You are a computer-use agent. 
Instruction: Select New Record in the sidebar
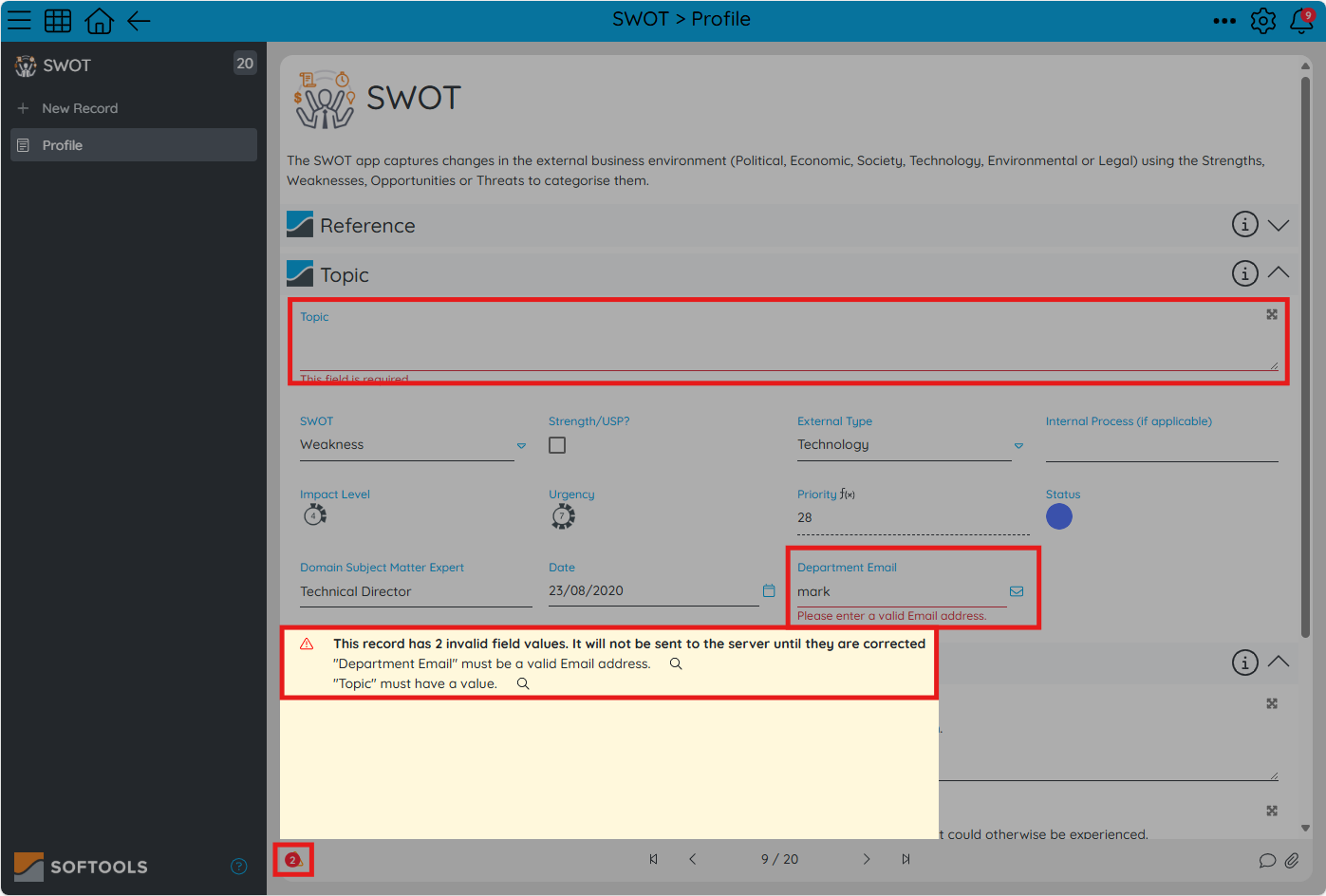[133, 108]
